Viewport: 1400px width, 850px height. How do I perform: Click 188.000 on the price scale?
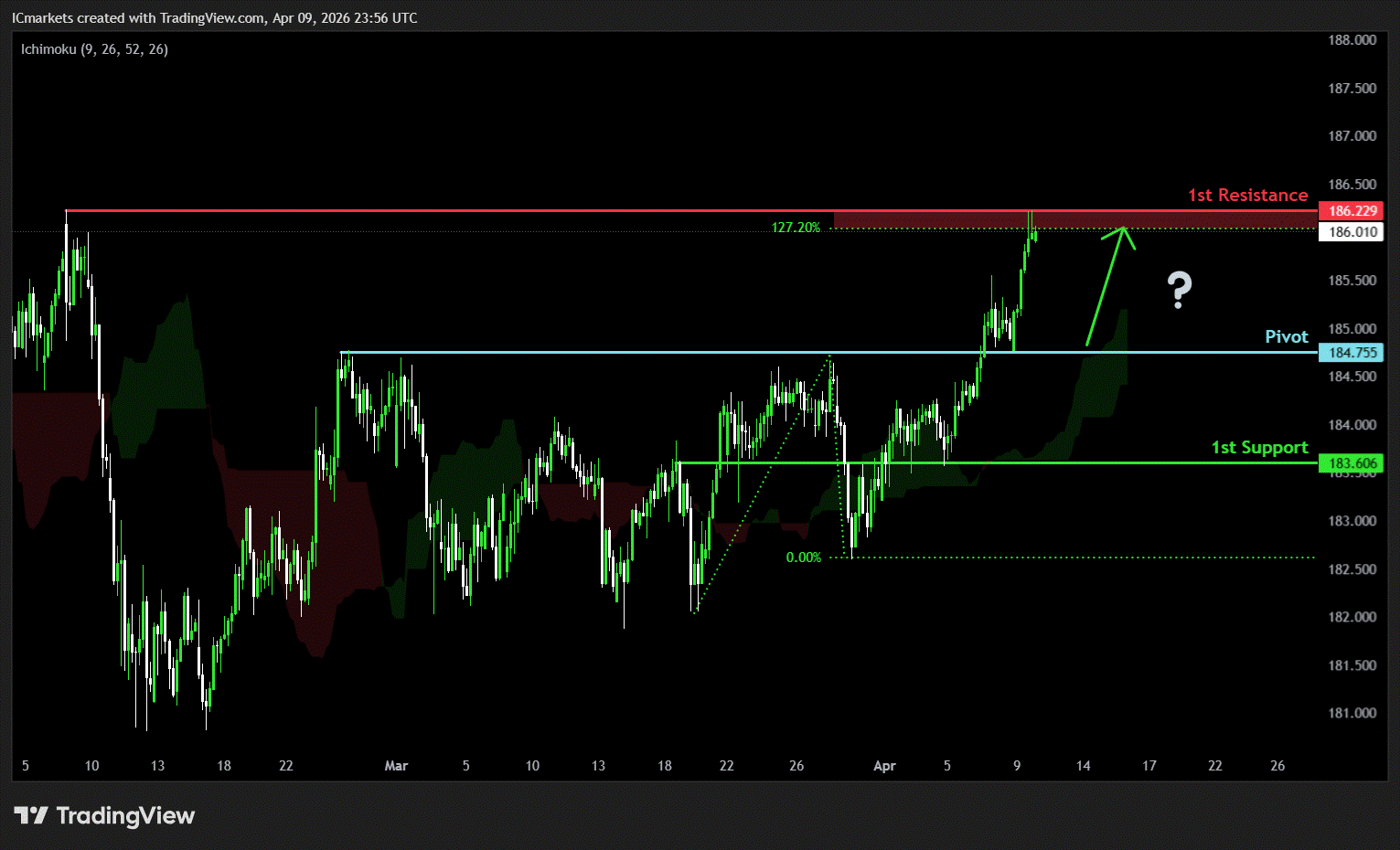1352,40
